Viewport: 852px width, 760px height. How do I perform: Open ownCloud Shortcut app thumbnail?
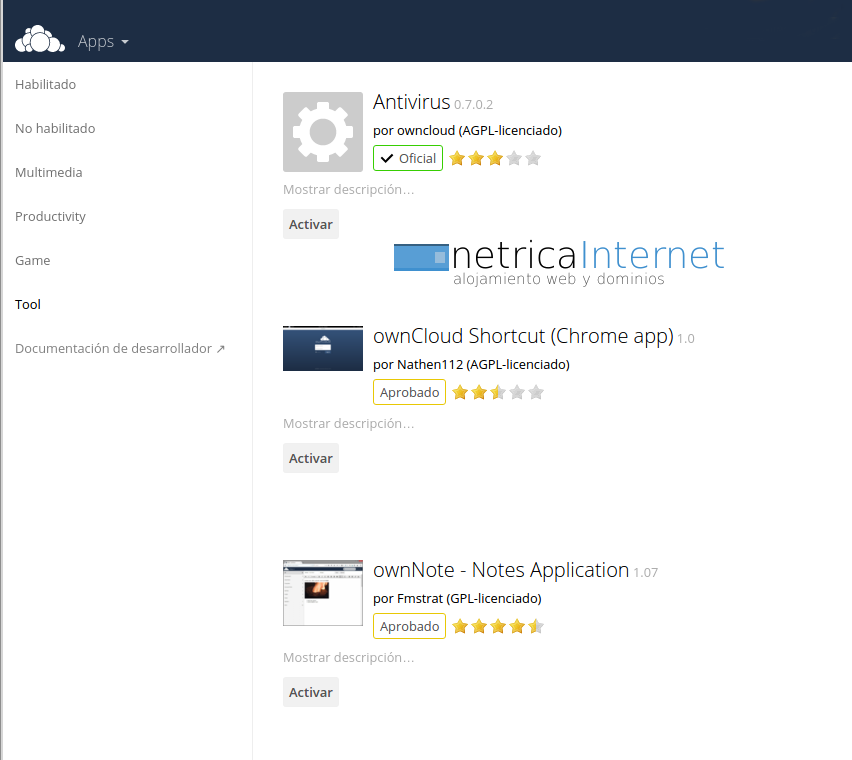[x=323, y=348]
